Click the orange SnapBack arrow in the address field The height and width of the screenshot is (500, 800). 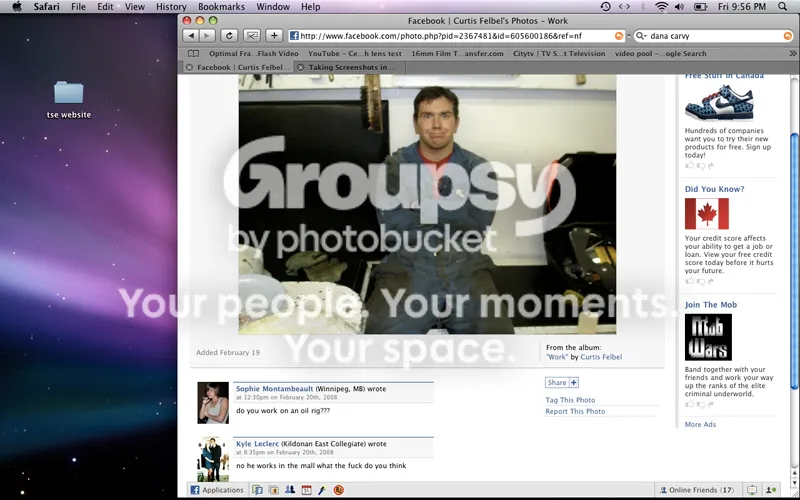[619, 36]
